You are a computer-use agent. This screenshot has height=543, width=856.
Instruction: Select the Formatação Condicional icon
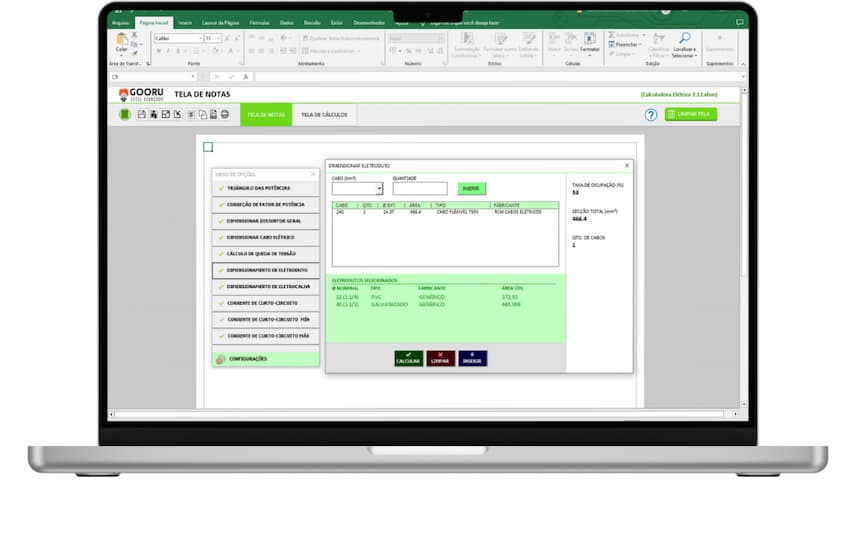pos(467,38)
